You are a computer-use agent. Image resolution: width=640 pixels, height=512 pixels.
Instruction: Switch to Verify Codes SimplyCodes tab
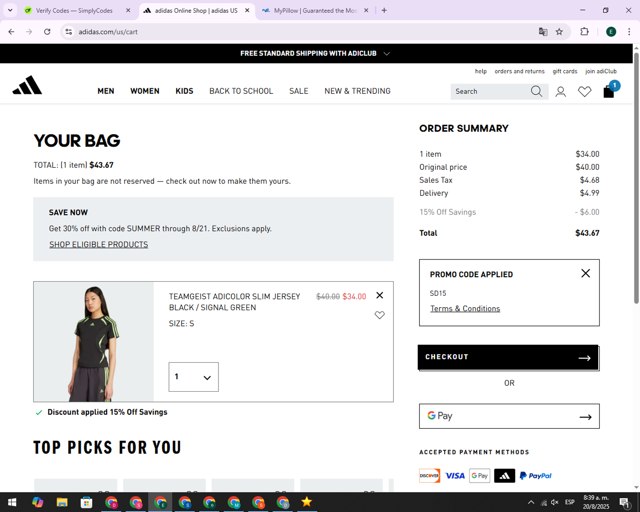[73, 11]
